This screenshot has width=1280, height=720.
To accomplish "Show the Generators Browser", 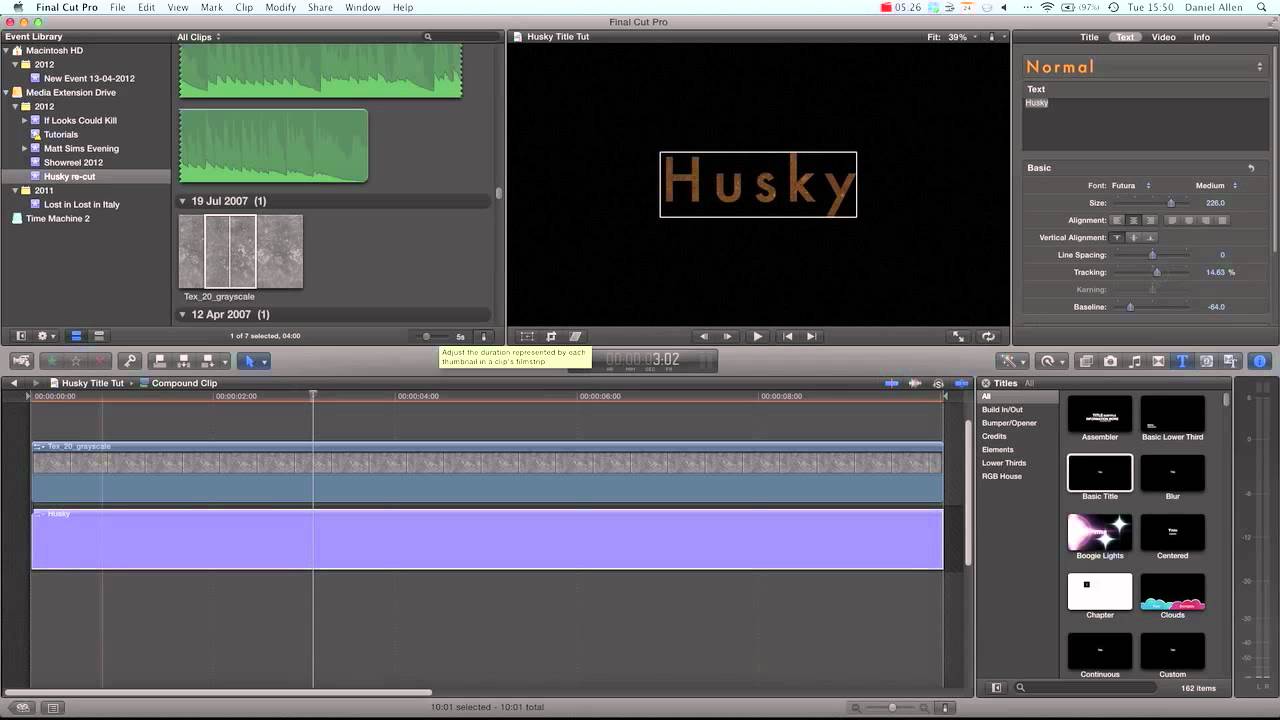I will 1206,361.
